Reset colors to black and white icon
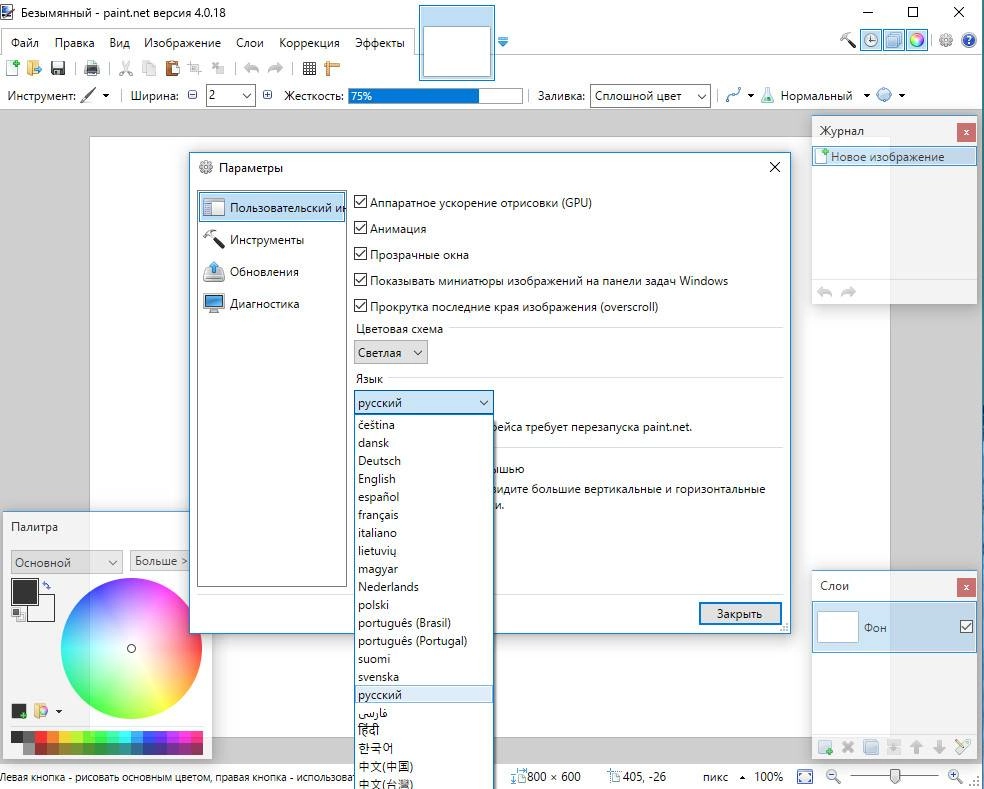This screenshot has width=984, height=789. point(18,615)
